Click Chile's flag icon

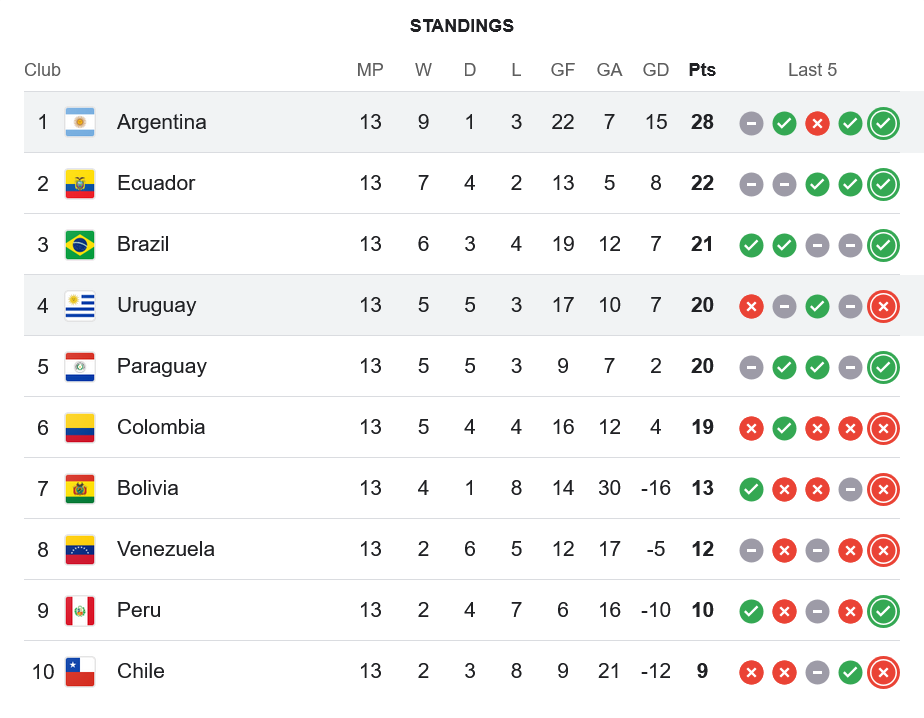[x=80, y=671]
